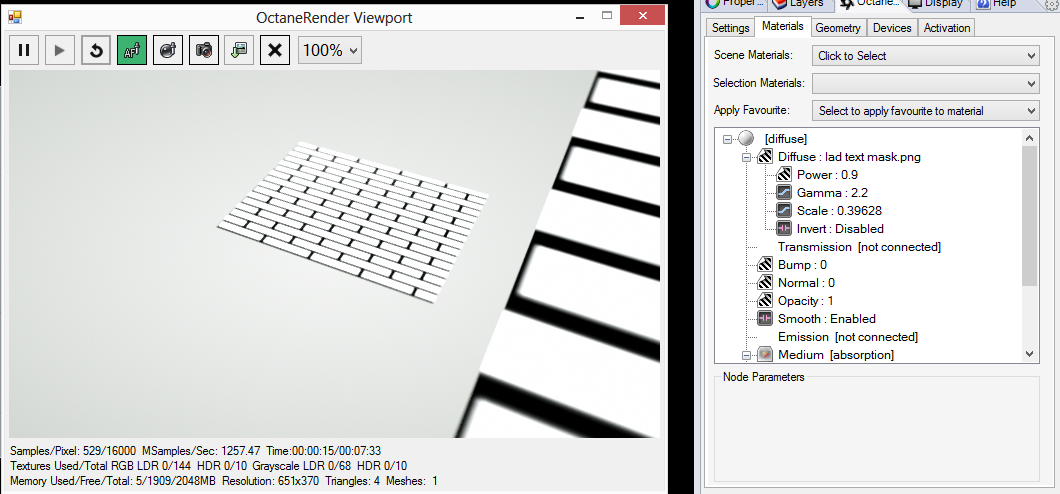Select the [diffuse] material sphere icon

[746, 139]
